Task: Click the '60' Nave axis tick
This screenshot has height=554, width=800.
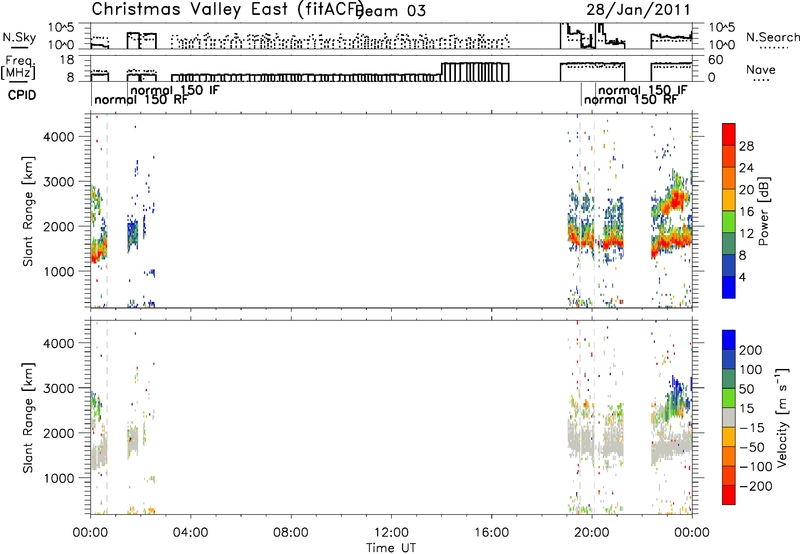Action: [x=716, y=60]
